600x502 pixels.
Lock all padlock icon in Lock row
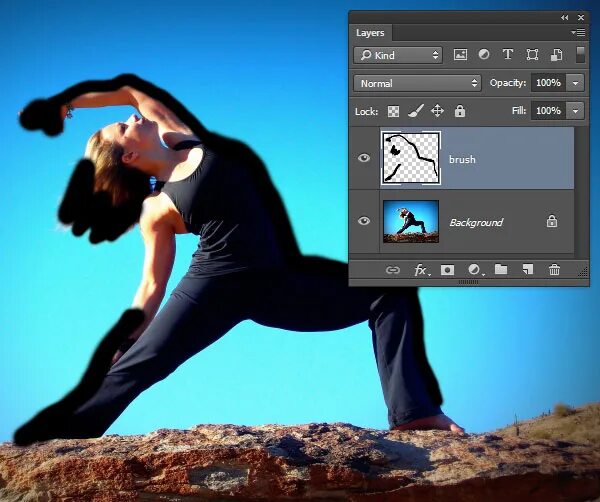click(460, 111)
